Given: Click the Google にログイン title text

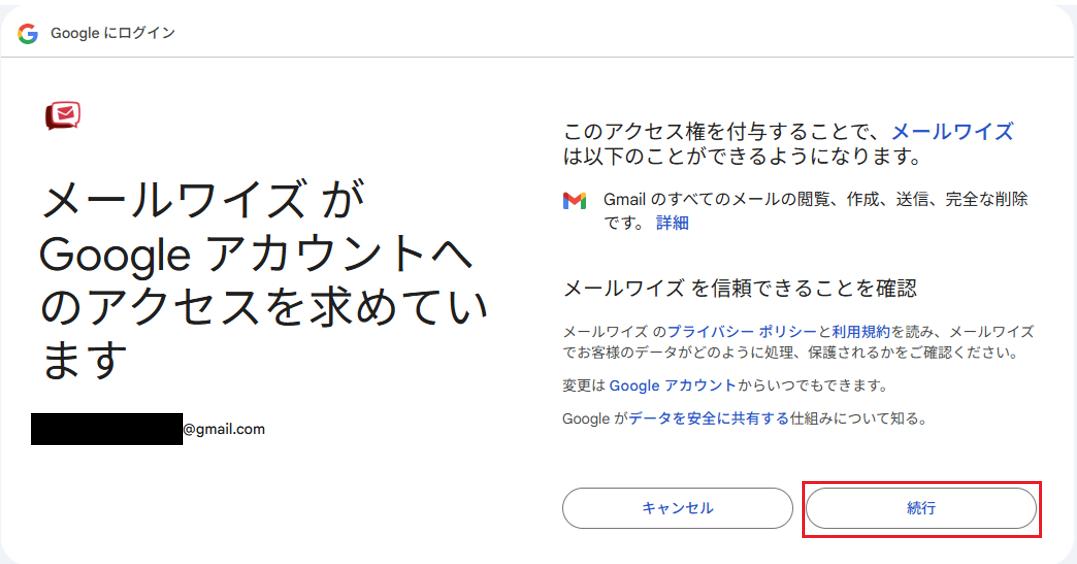Looking at the screenshot, I should (113, 33).
